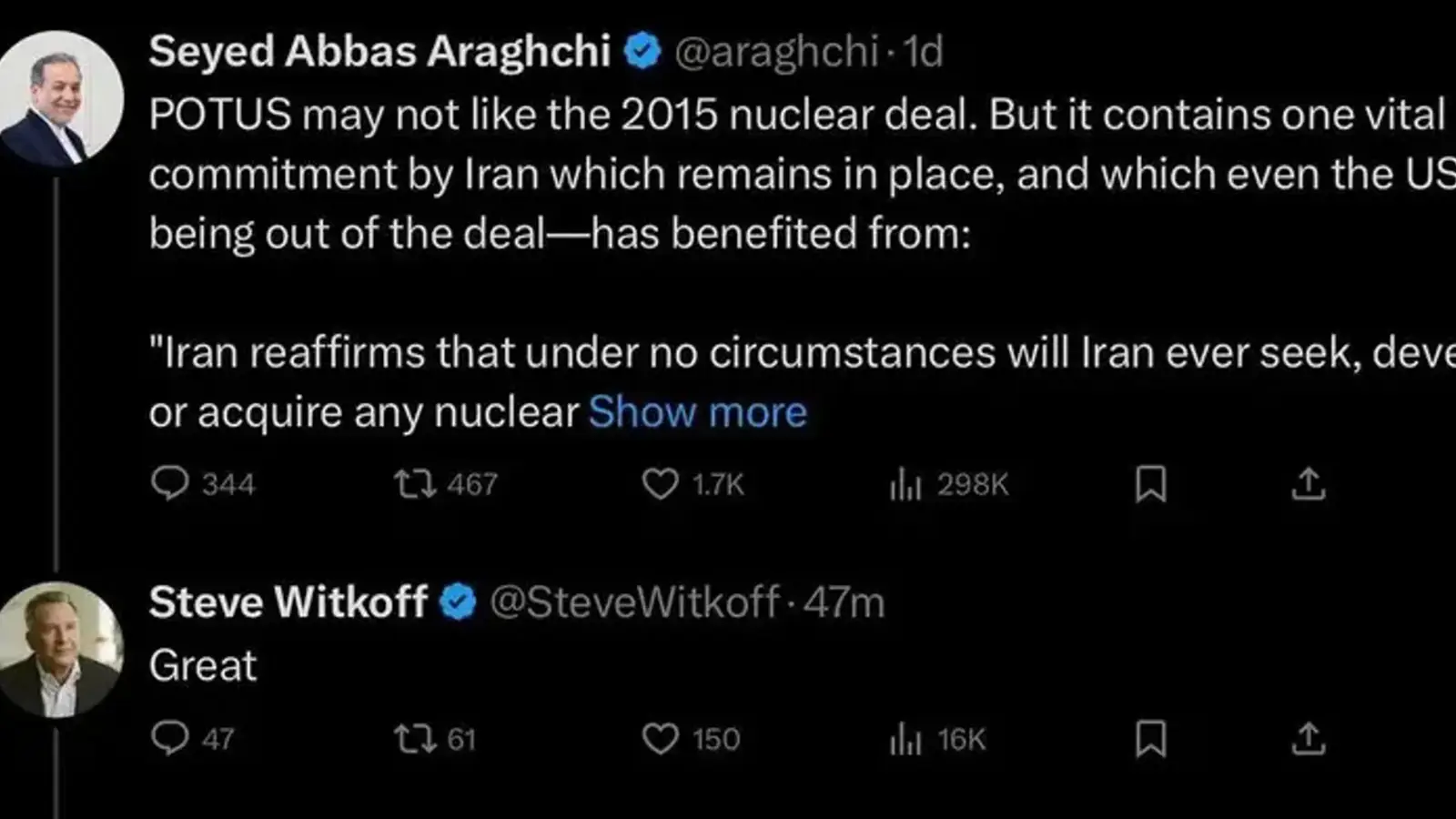This screenshot has height=819, width=1456.
Task: View analytics showing 298K views
Action: click(x=949, y=483)
